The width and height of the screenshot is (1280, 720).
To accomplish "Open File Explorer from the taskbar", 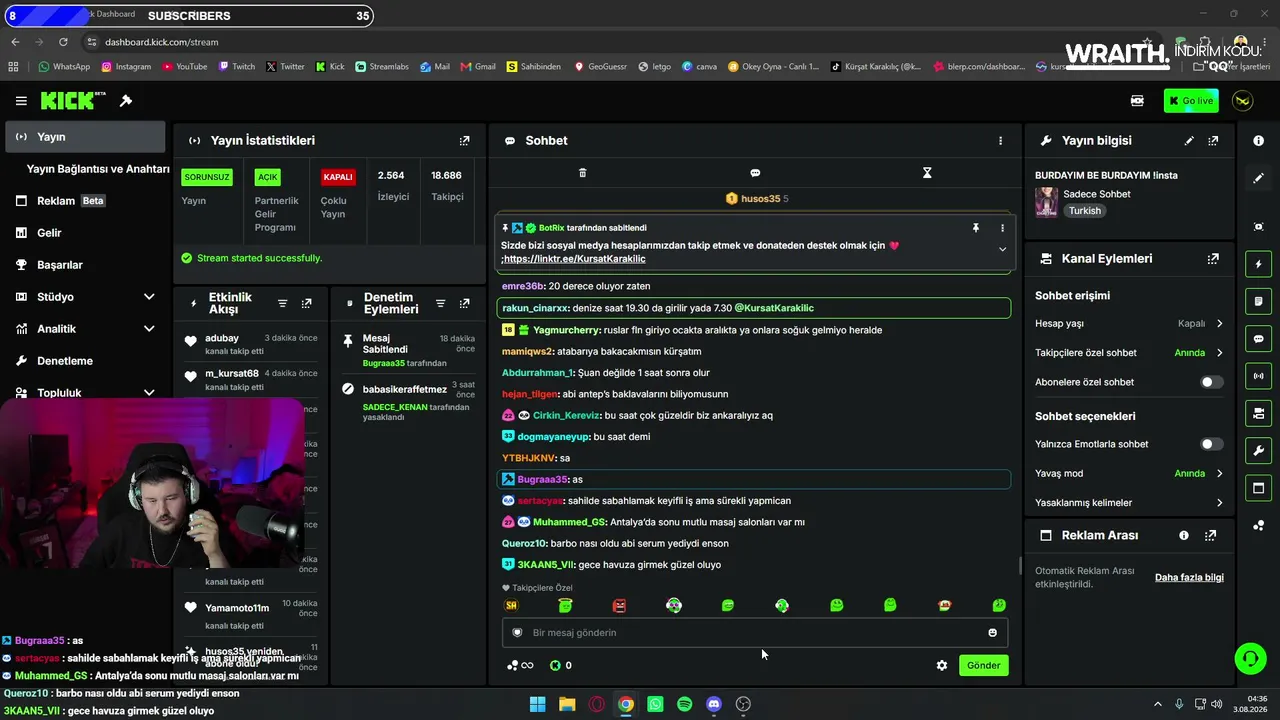I will pyautogui.click(x=567, y=704).
